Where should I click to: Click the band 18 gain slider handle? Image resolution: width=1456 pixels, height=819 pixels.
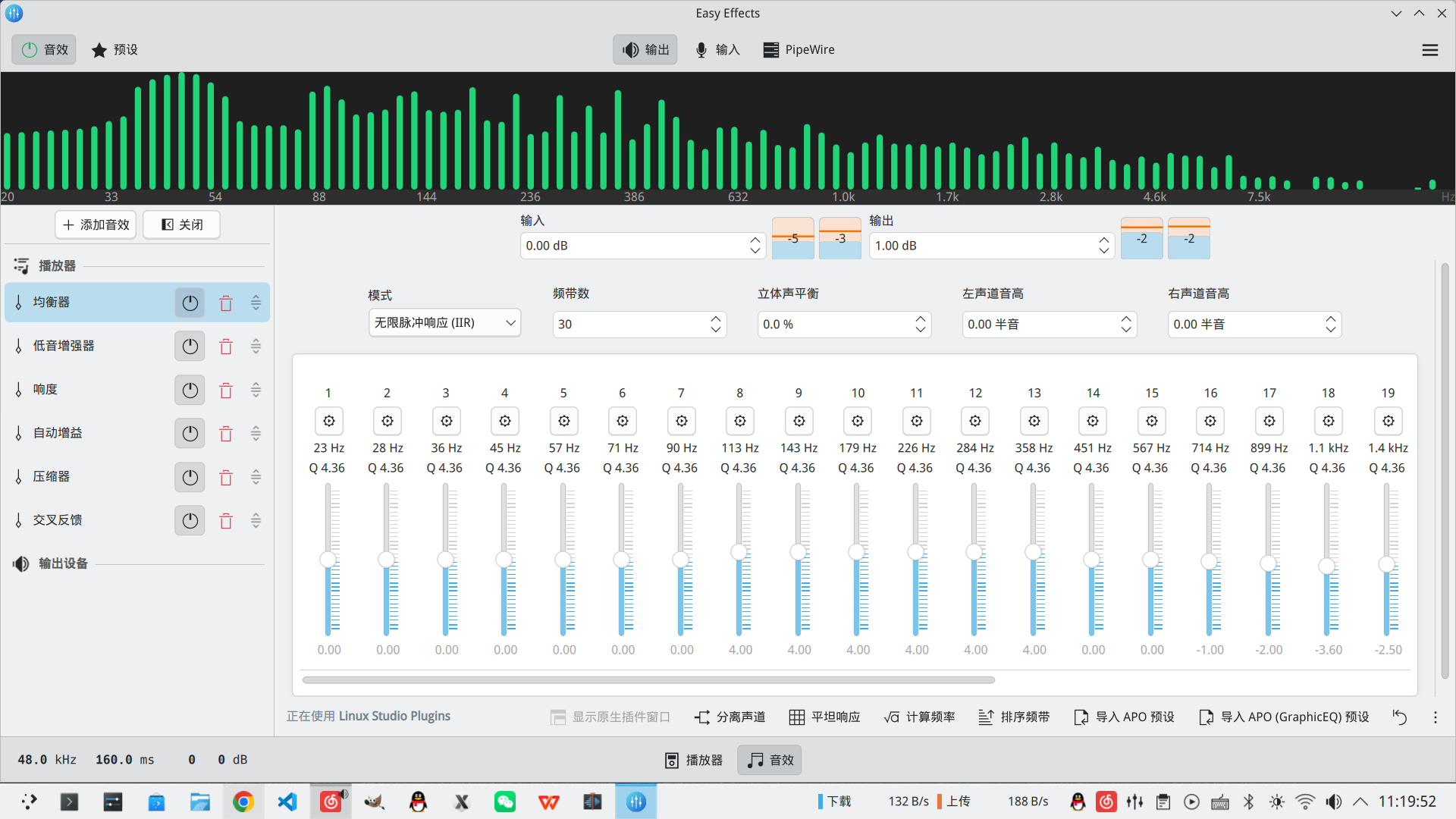tap(1326, 566)
